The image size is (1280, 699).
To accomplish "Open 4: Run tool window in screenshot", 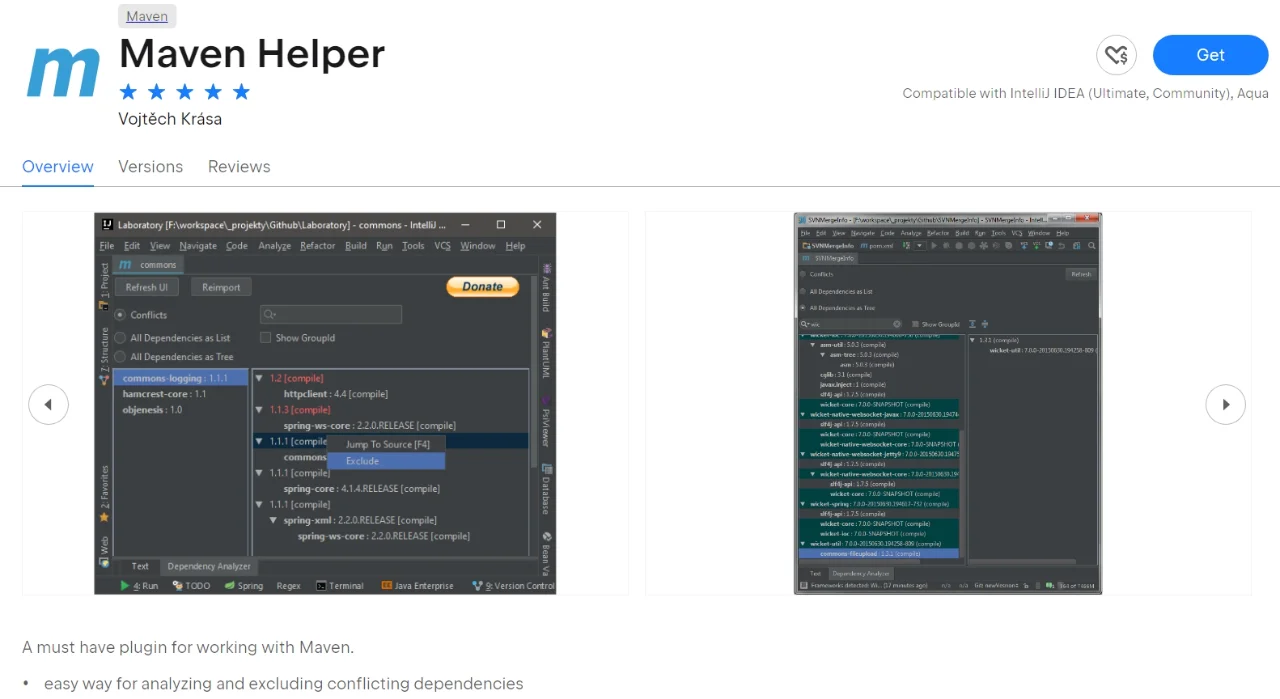I will pos(139,586).
